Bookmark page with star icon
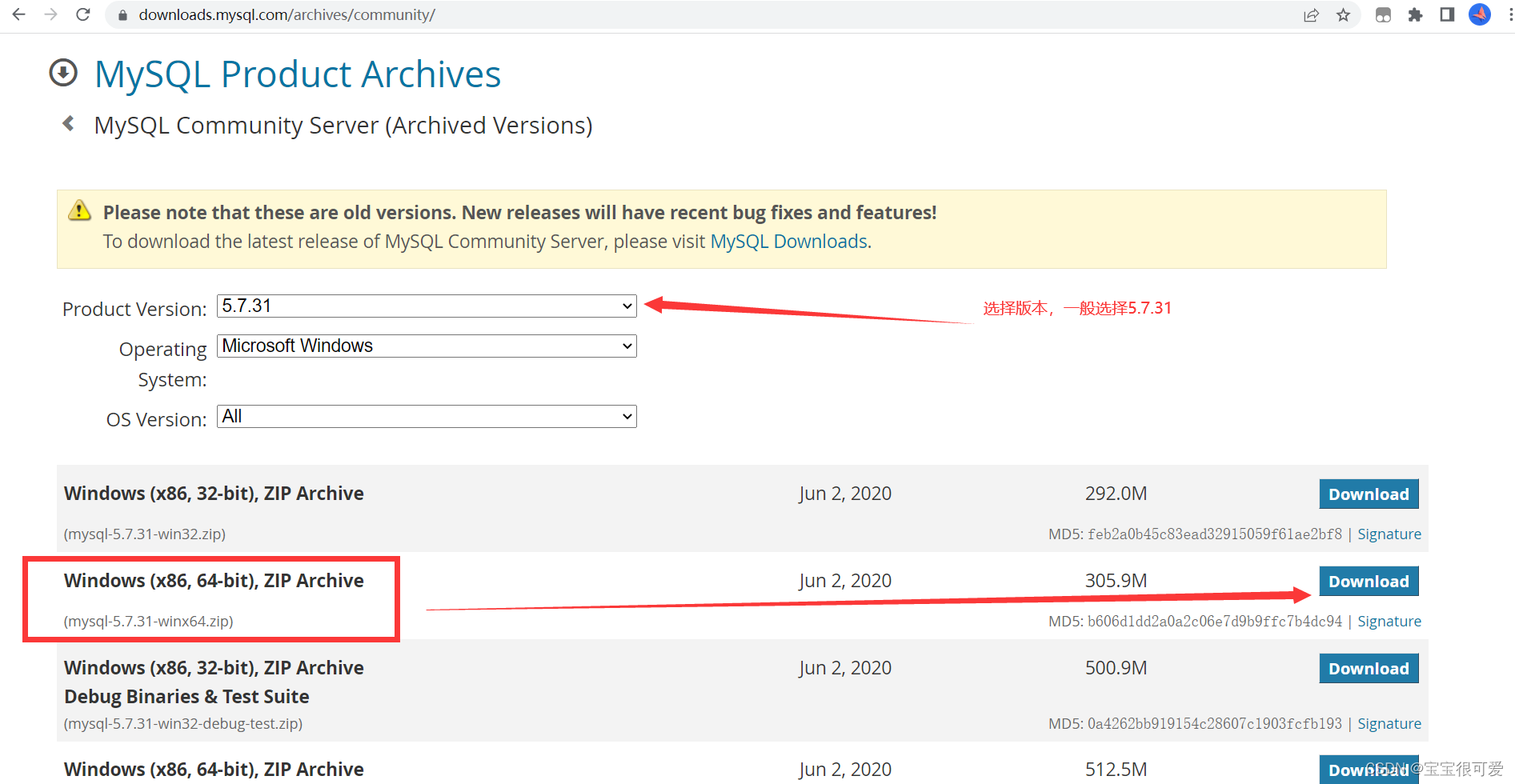1515x784 pixels. point(1344,15)
